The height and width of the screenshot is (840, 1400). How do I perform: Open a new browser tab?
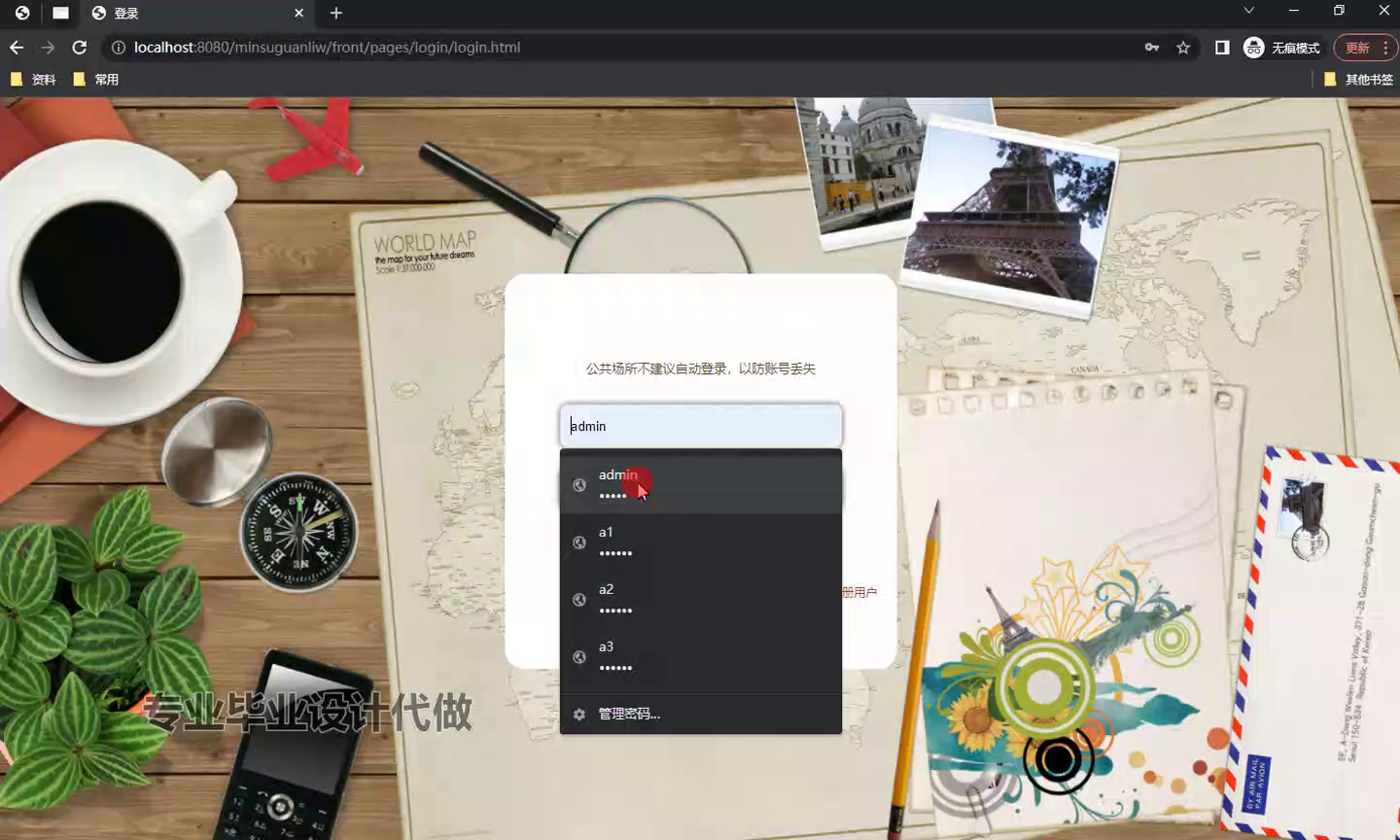click(x=336, y=13)
